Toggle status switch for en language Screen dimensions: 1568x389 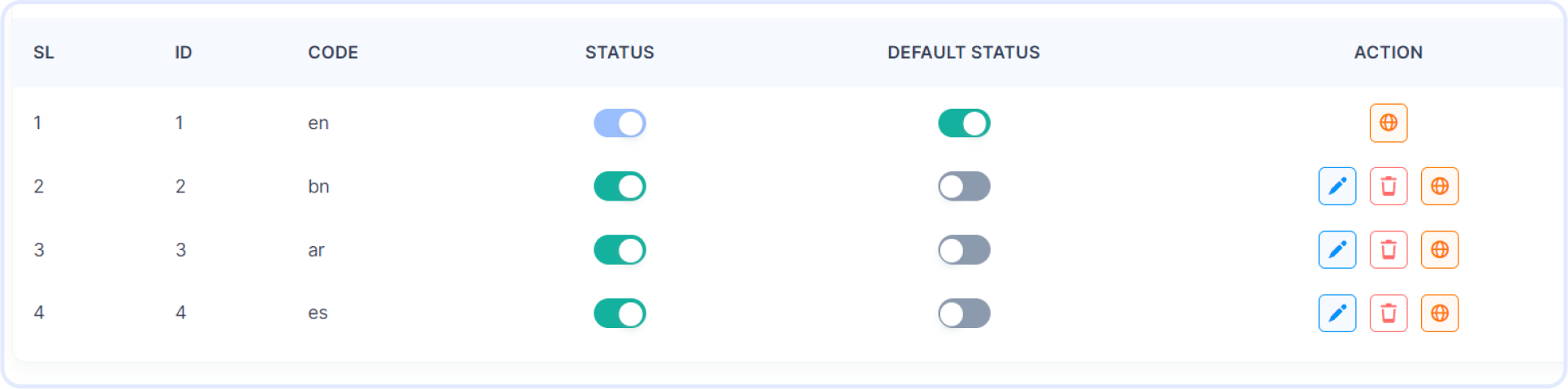click(x=620, y=123)
